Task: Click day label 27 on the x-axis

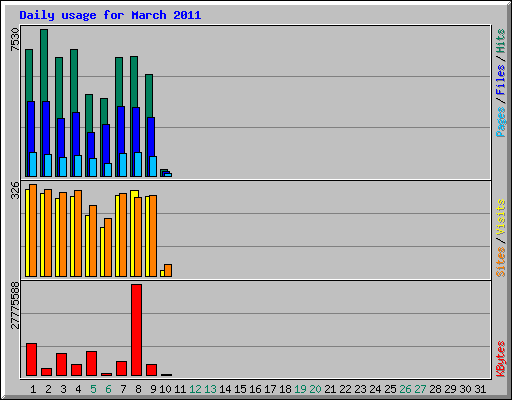Action: (420, 389)
